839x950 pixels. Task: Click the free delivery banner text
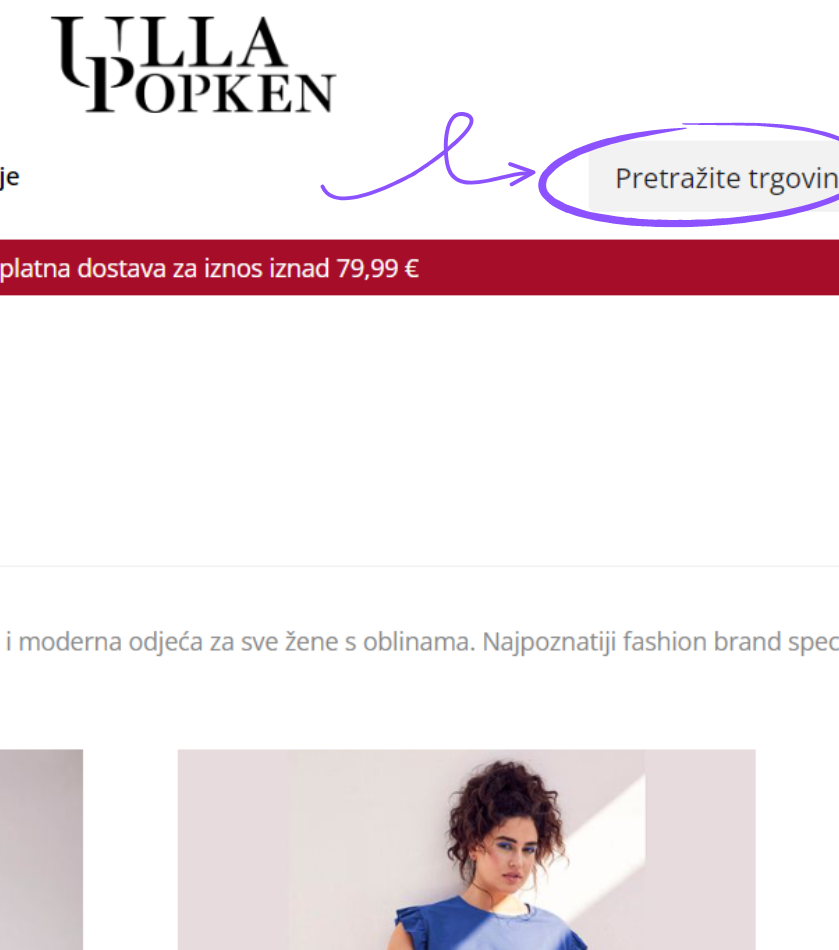[209, 268]
